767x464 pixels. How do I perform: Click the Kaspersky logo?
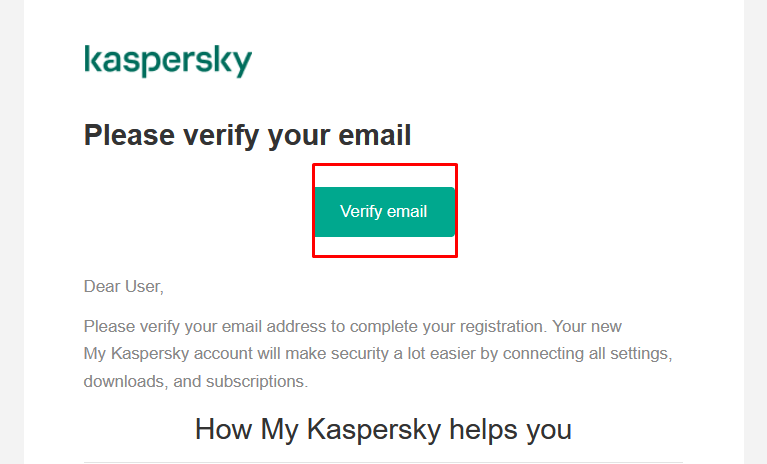(168, 60)
